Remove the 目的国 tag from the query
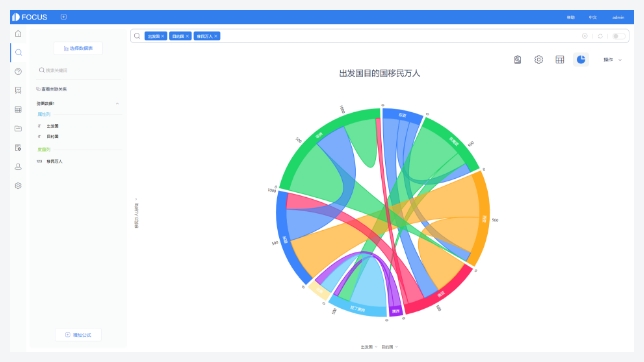Screen dimensions: 644x362 [187, 36]
